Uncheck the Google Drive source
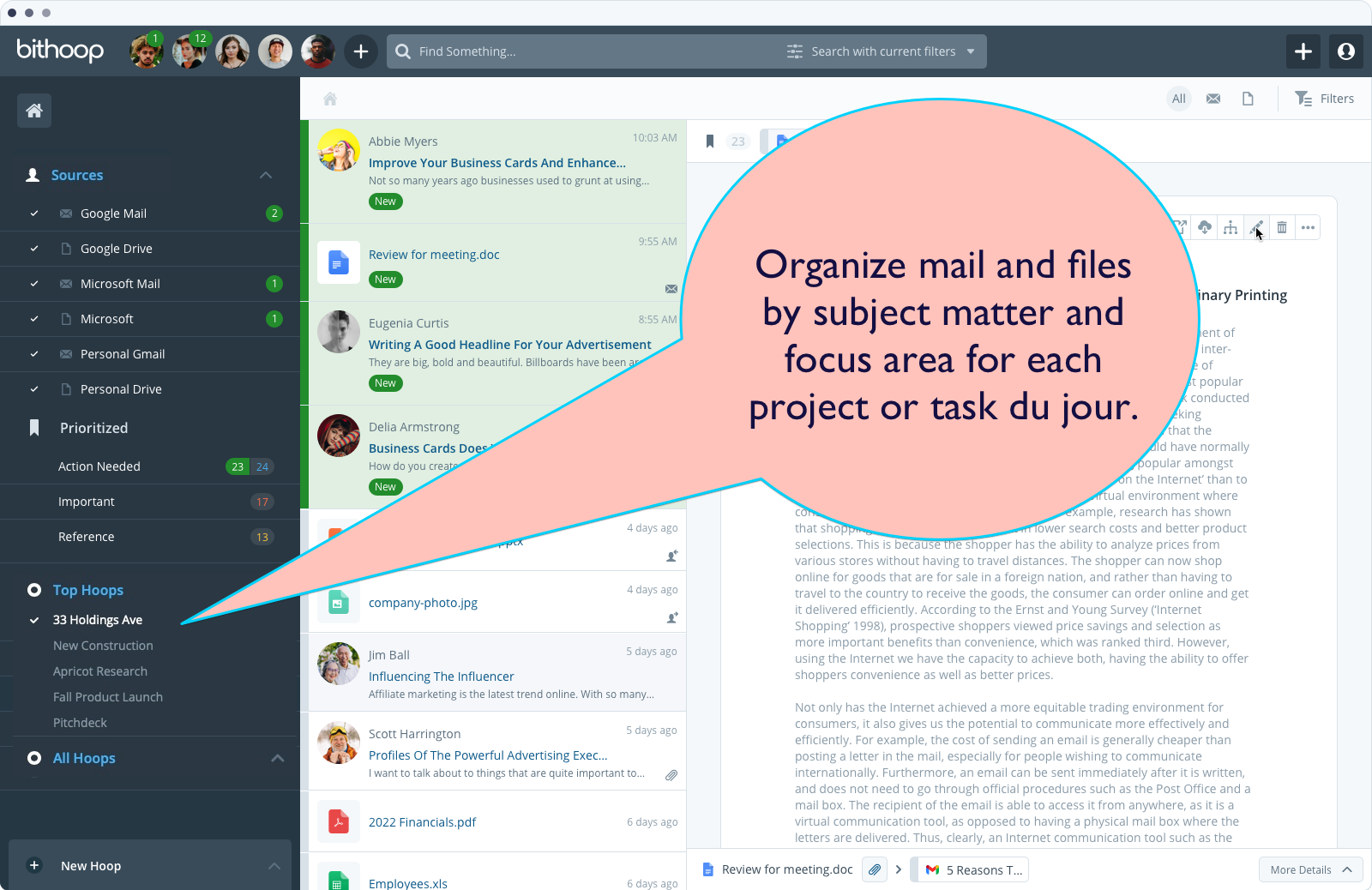Screen dimensions: 1372x890 pos(34,249)
